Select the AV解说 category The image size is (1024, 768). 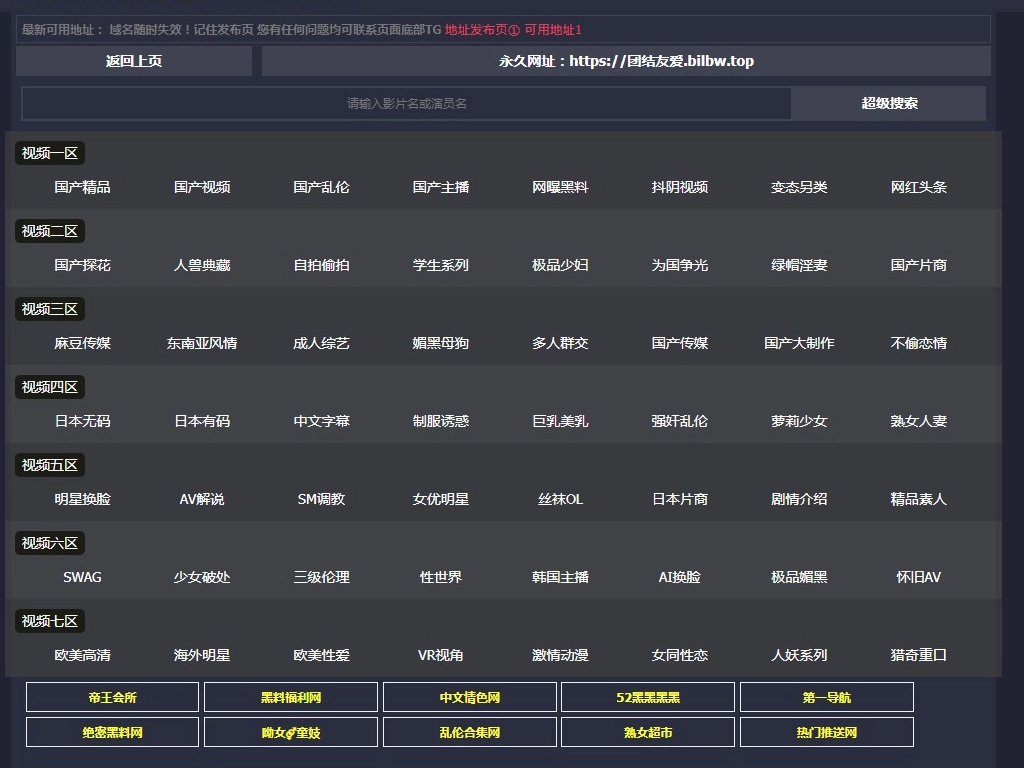(202, 499)
